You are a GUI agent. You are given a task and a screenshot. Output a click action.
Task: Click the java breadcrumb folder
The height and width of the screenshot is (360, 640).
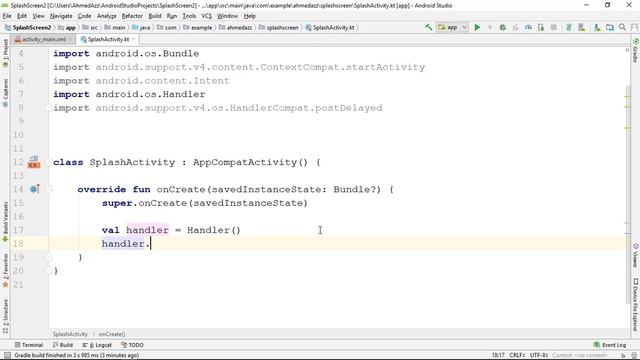click(x=141, y=27)
